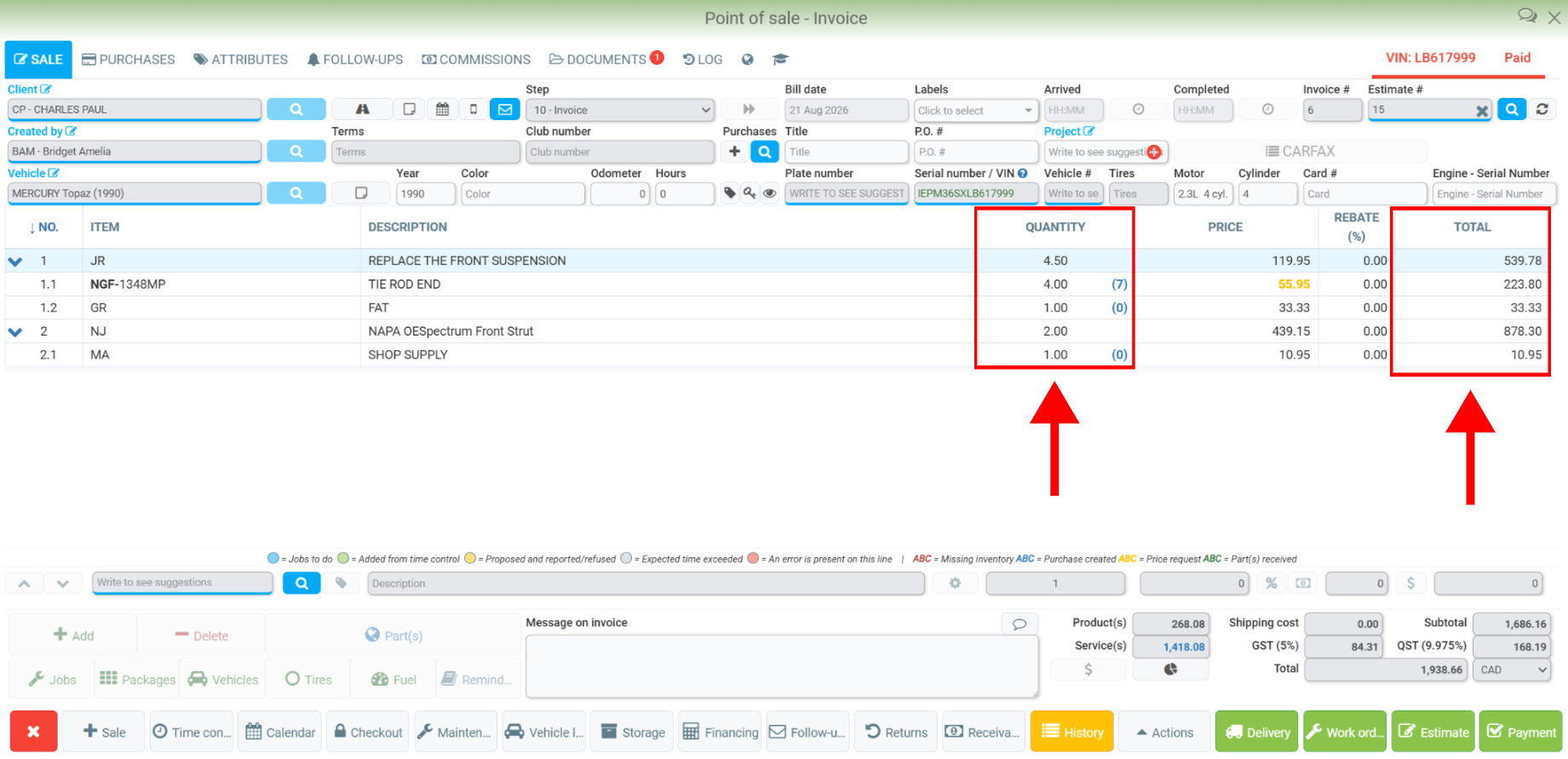Search estimate number with blue magnifier

tap(1512, 109)
